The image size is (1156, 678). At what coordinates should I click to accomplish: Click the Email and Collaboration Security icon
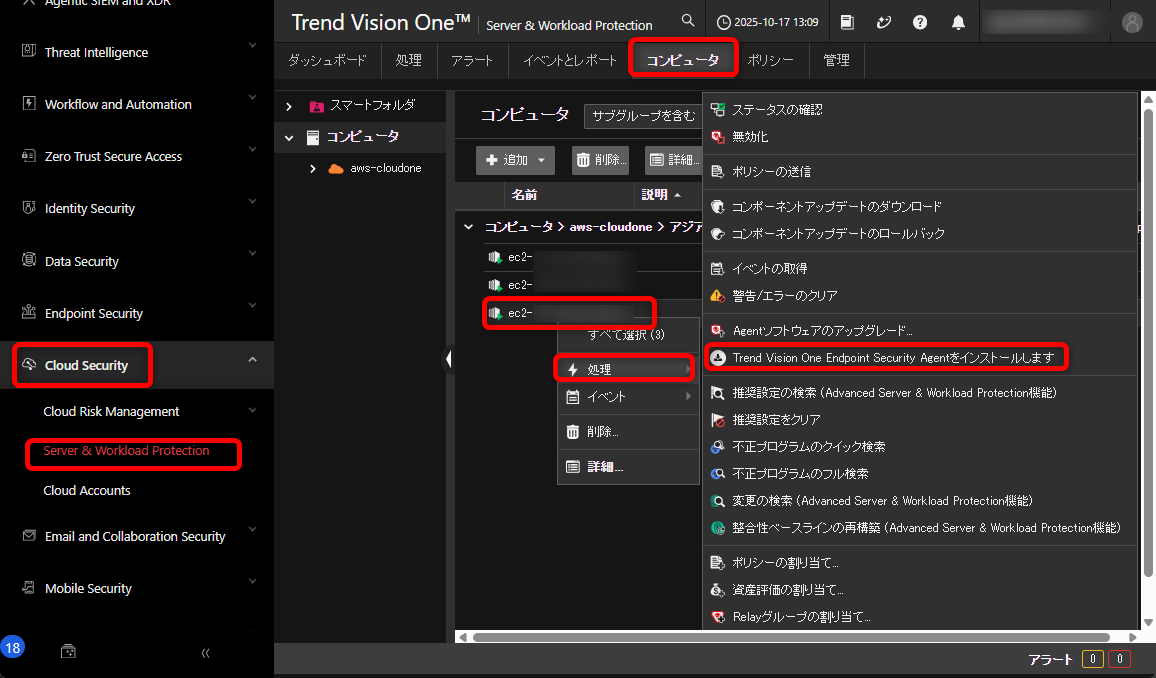[29, 535]
